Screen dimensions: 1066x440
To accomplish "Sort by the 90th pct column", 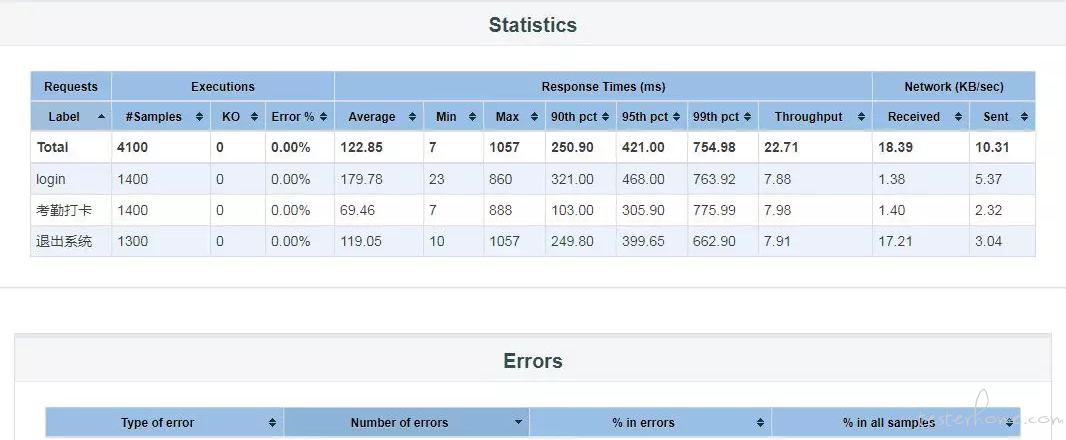I will click(x=581, y=116).
